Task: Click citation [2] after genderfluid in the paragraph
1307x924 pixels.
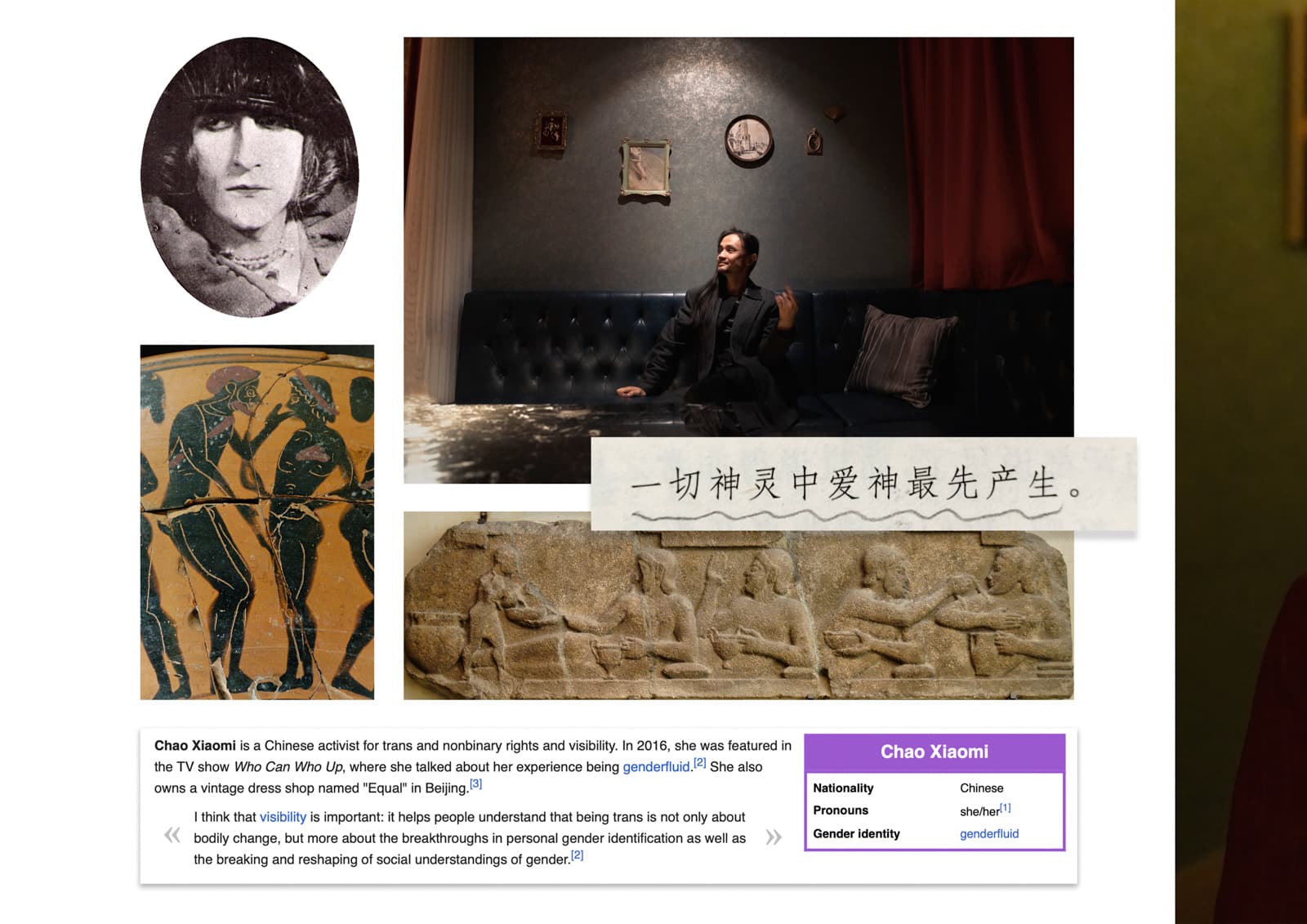Action: pyautogui.click(x=700, y=763)
